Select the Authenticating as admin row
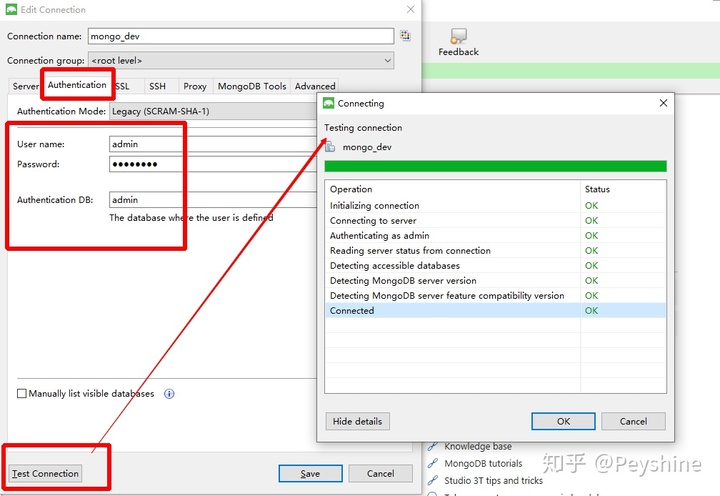Image resolution: width=720 pixels, height=496 pixels. pyautogui.click(x=495, y=236)
